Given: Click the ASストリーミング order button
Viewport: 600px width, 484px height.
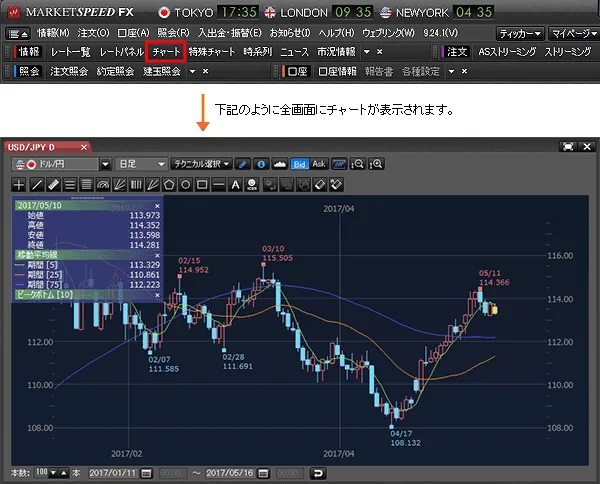Looking at the screenshot, I should [x=507, y=51].
